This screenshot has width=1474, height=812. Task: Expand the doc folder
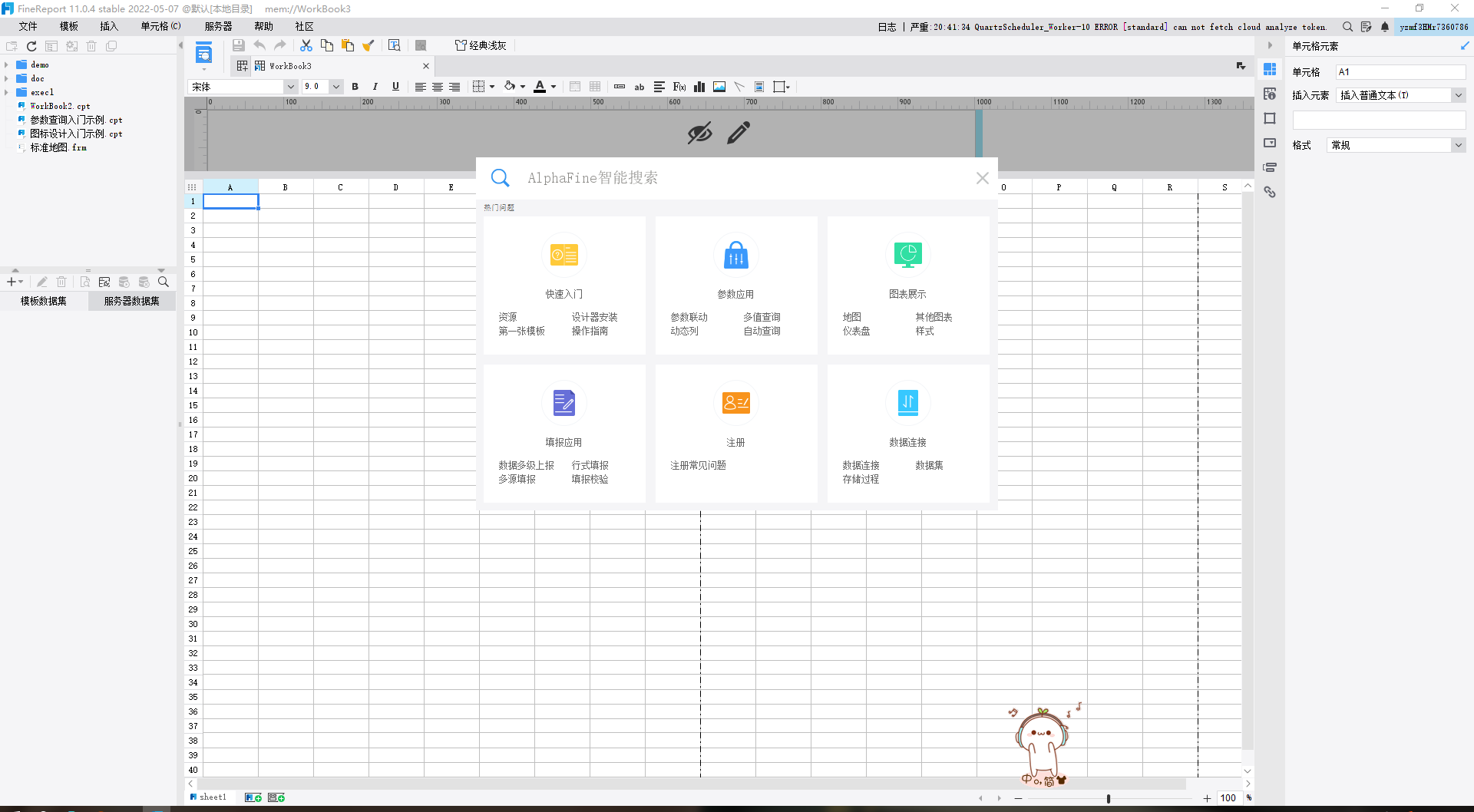click(x=6, y=79)
